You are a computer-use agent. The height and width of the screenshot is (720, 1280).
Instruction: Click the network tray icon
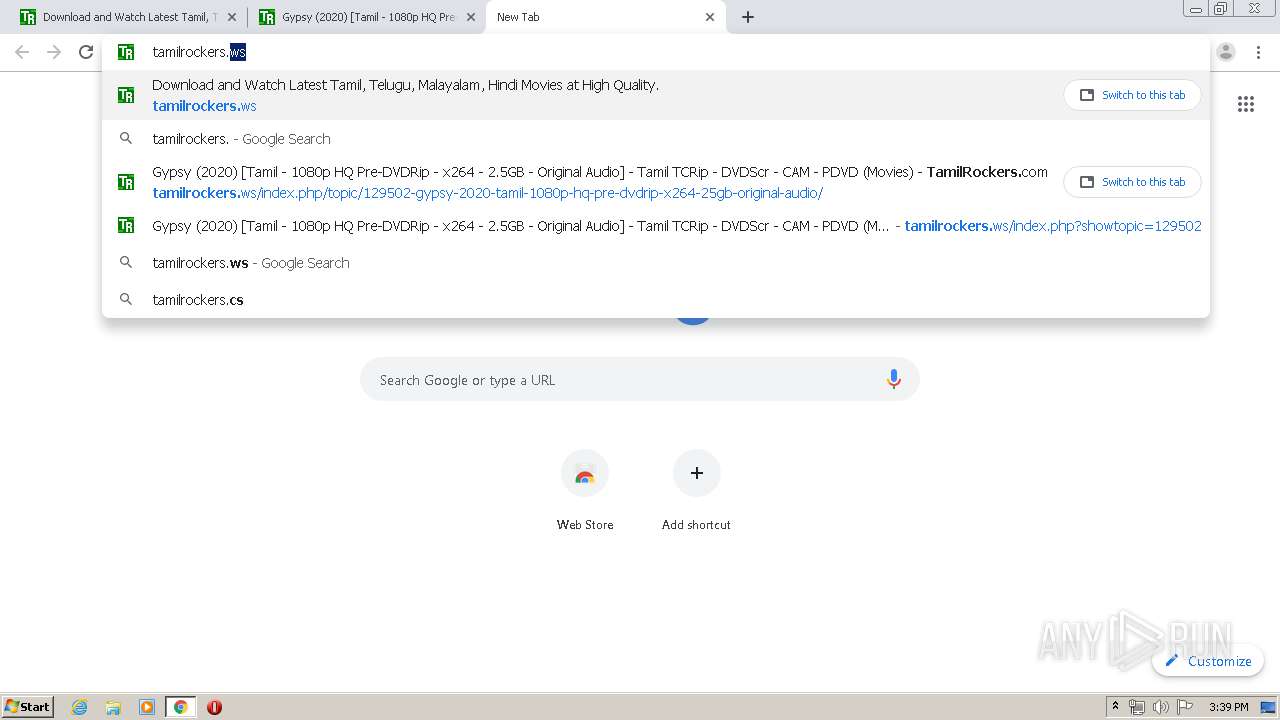pyautogui.click(x=1137, y=707)
